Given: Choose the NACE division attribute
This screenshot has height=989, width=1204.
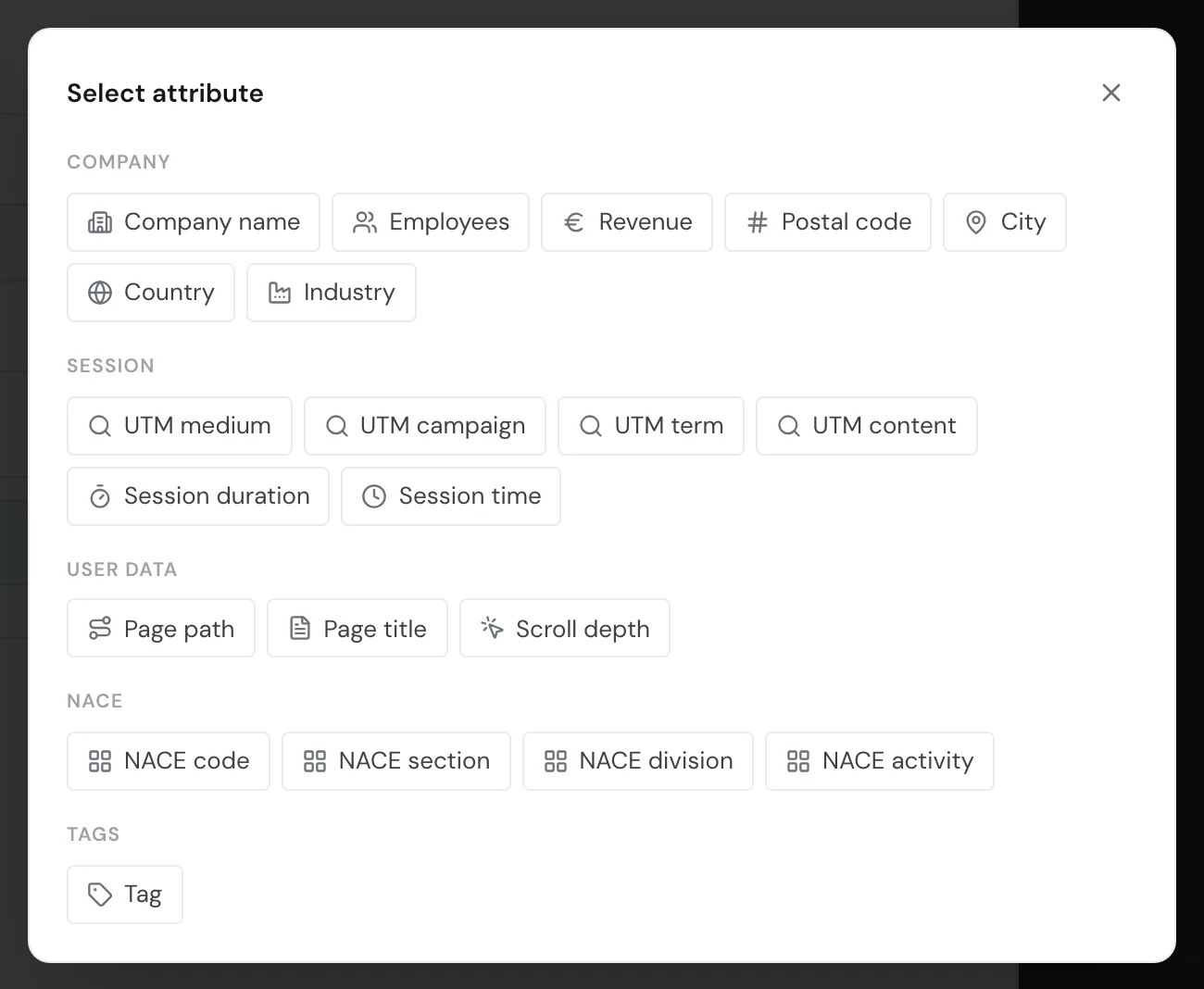Looking at the screenshot, I should click(638, 761).
